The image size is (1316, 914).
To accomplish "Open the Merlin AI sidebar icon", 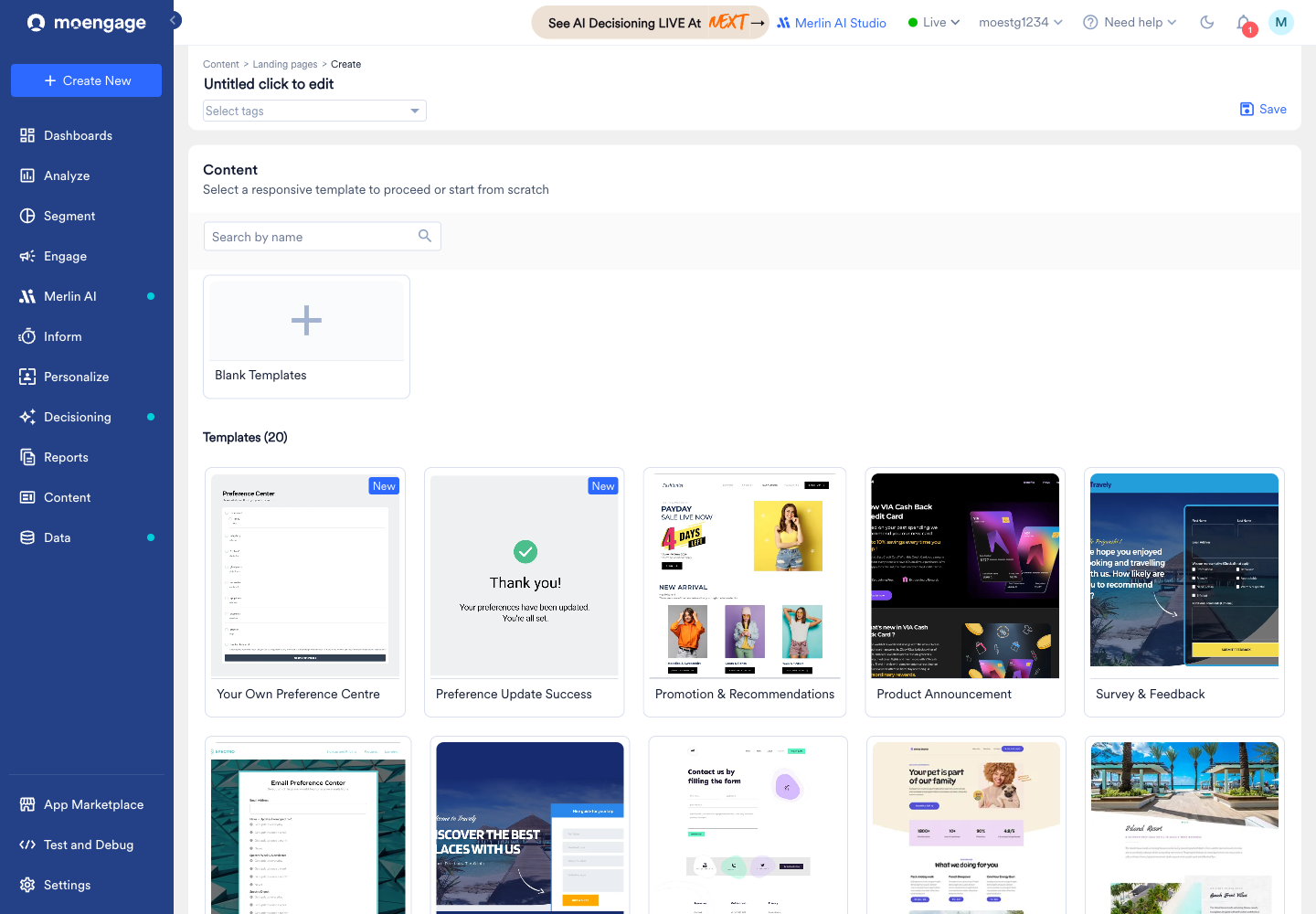I will pyautogui.click(x=27, y=296).
